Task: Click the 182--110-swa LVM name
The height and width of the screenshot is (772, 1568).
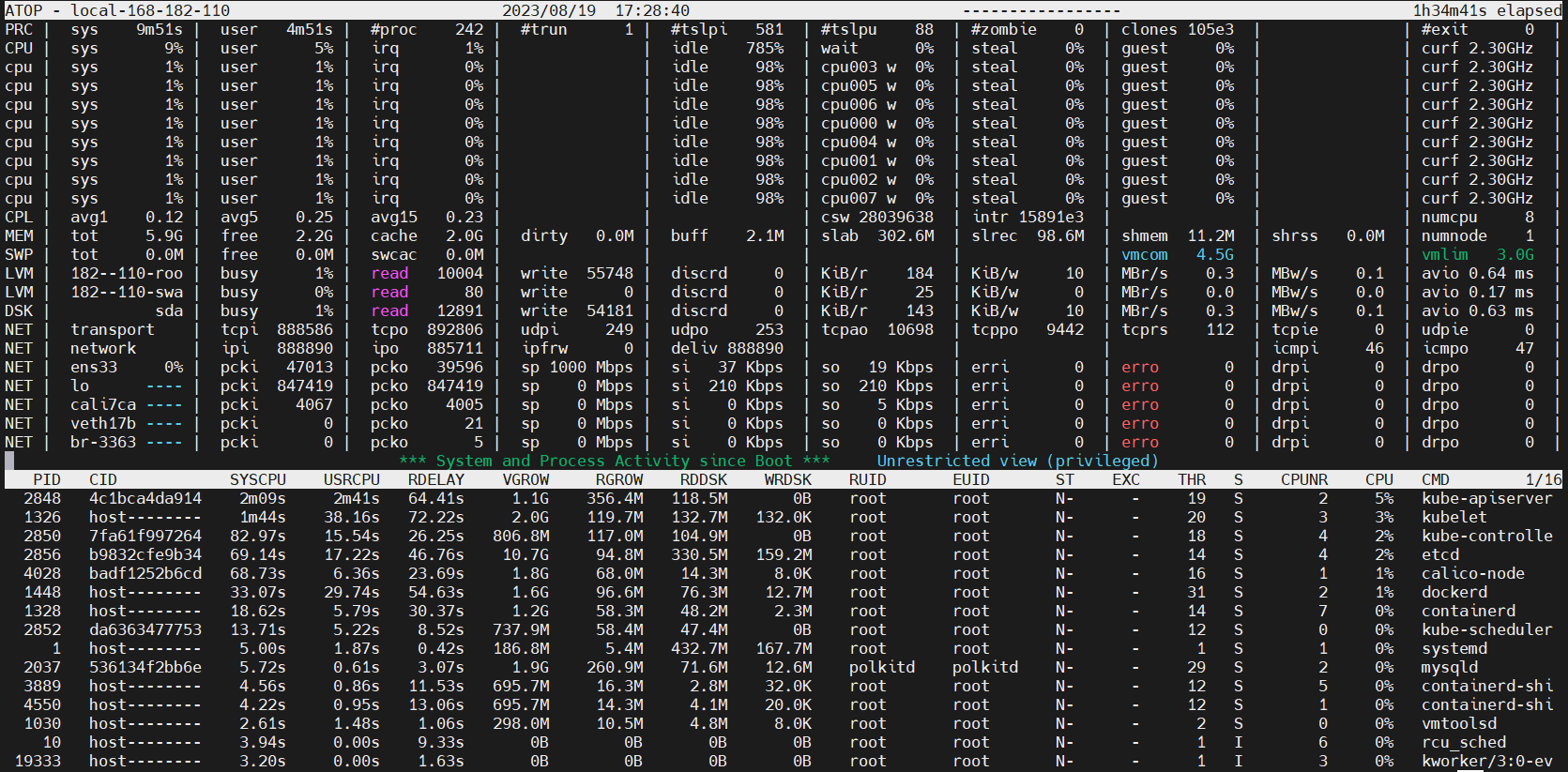Action: (127, 292)
